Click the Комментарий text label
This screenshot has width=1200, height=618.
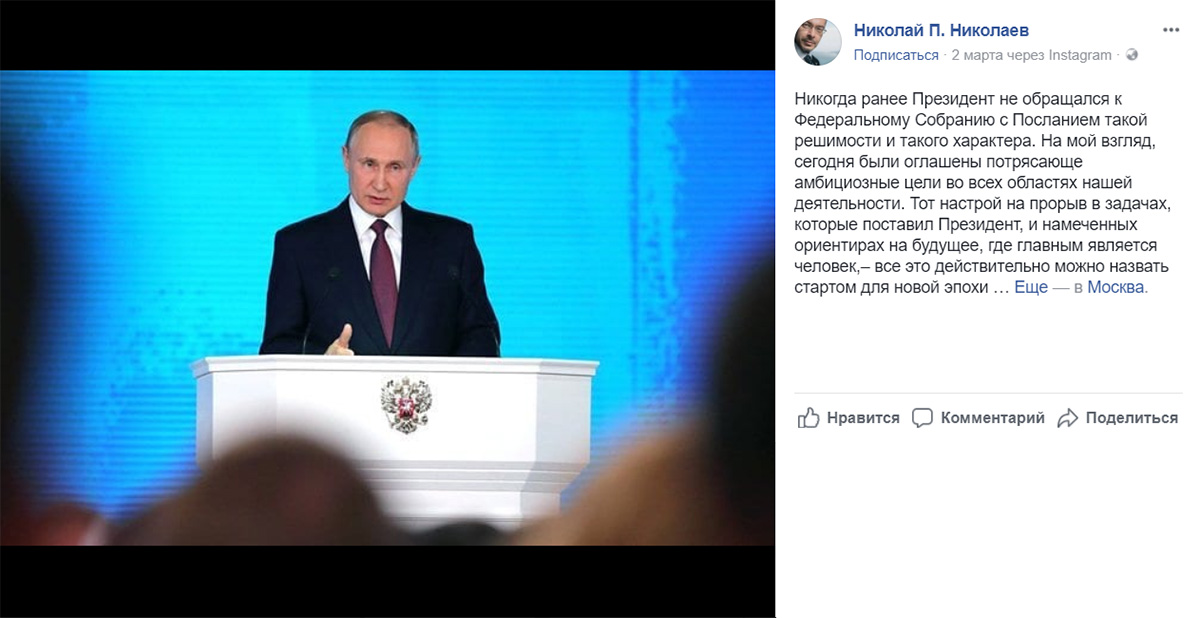993,418
